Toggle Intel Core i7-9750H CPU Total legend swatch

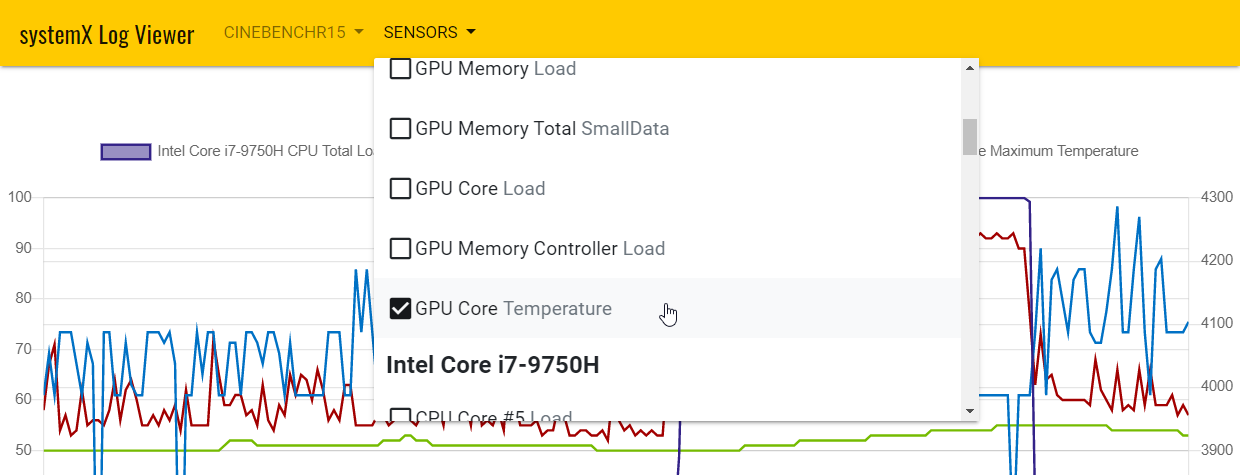tap(126, 151)
